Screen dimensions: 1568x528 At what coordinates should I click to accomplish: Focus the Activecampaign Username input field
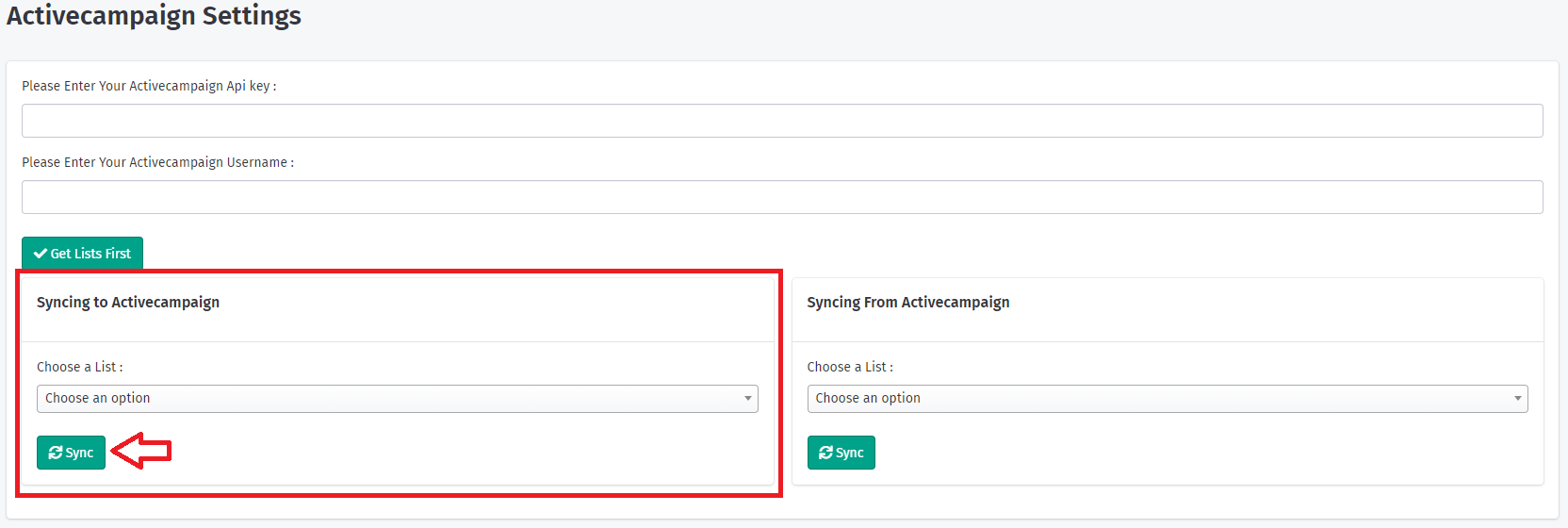coord(782,197)
